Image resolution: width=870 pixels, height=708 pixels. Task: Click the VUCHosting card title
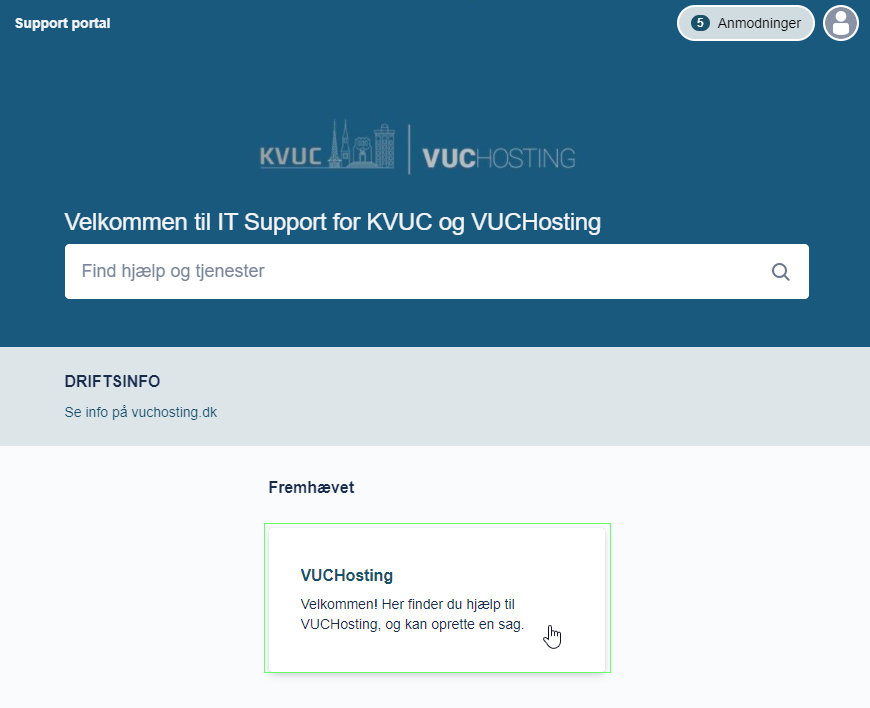click(346, 575)
